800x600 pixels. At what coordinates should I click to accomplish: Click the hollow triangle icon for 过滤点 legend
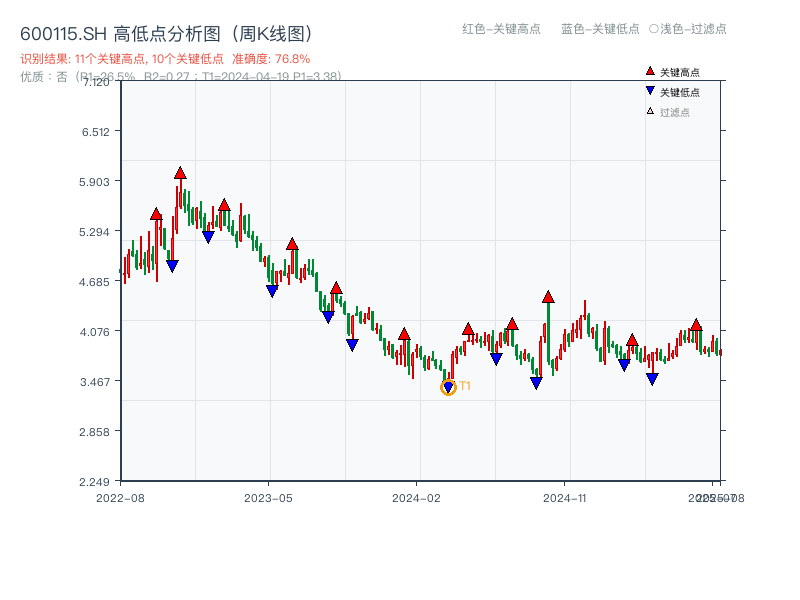(x=650, y=111)
